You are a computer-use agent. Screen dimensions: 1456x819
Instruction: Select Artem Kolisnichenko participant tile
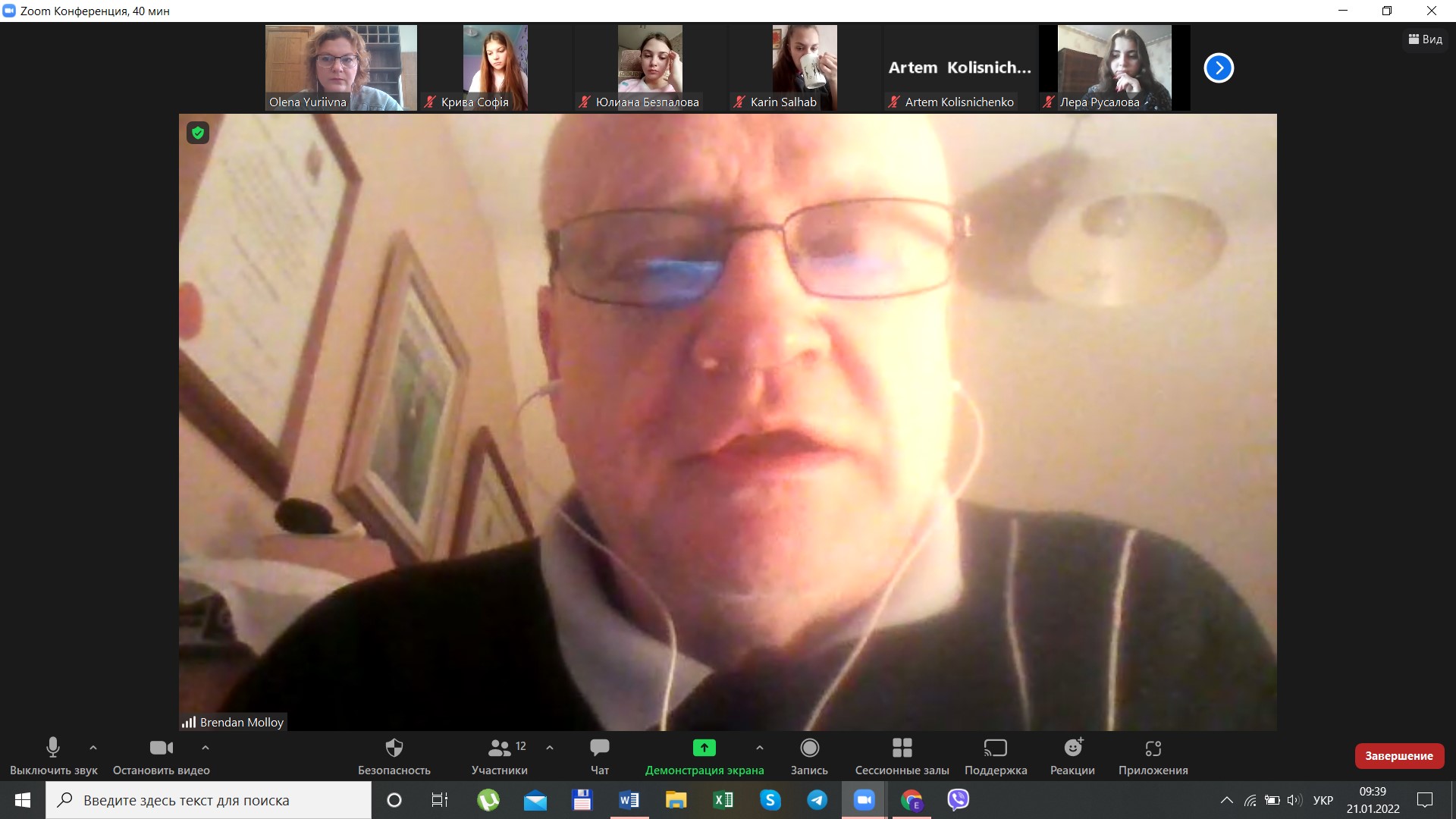959,68
